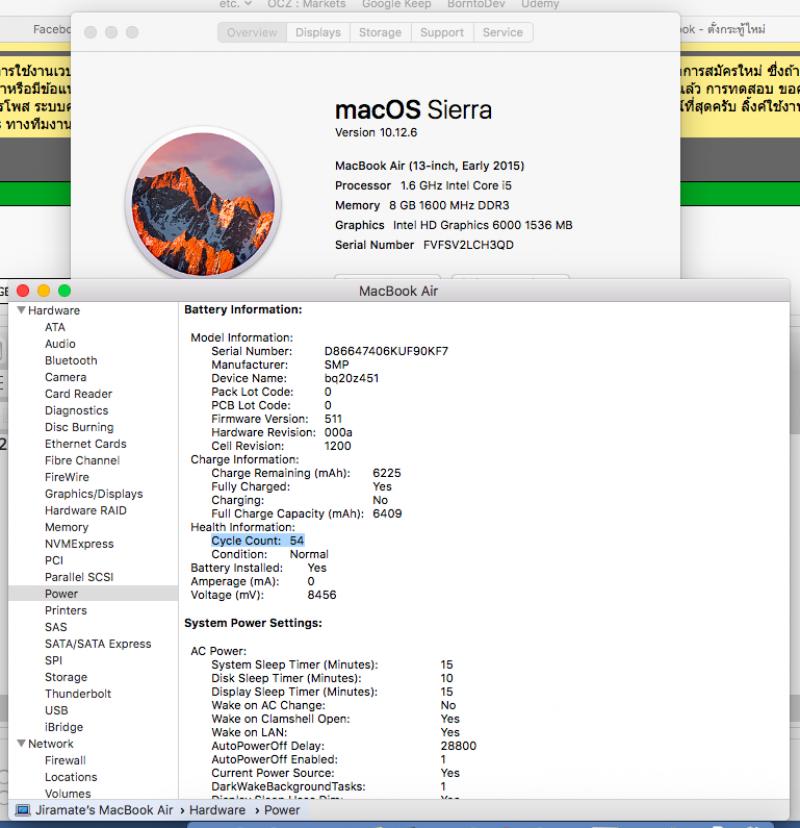Image resolution: width=800 pixels, height=828 pixels.
Task: Click the macOS Sierra mountain logo
Action: 203,204
